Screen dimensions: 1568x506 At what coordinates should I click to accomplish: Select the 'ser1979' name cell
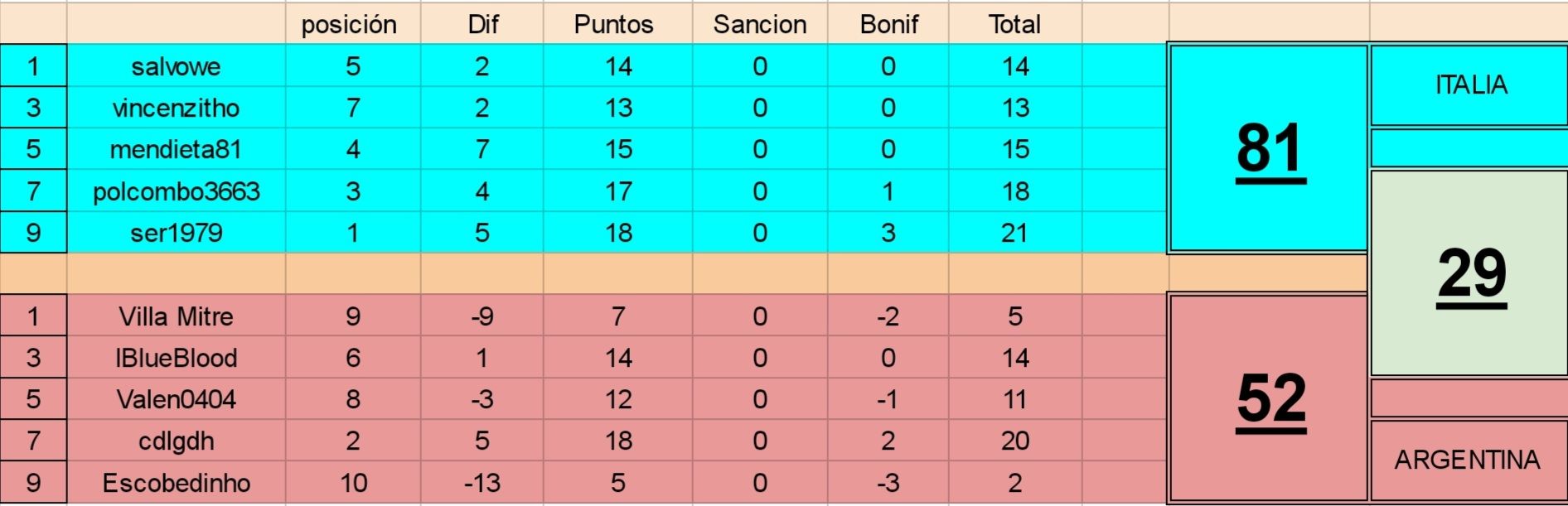pos(177,233)
